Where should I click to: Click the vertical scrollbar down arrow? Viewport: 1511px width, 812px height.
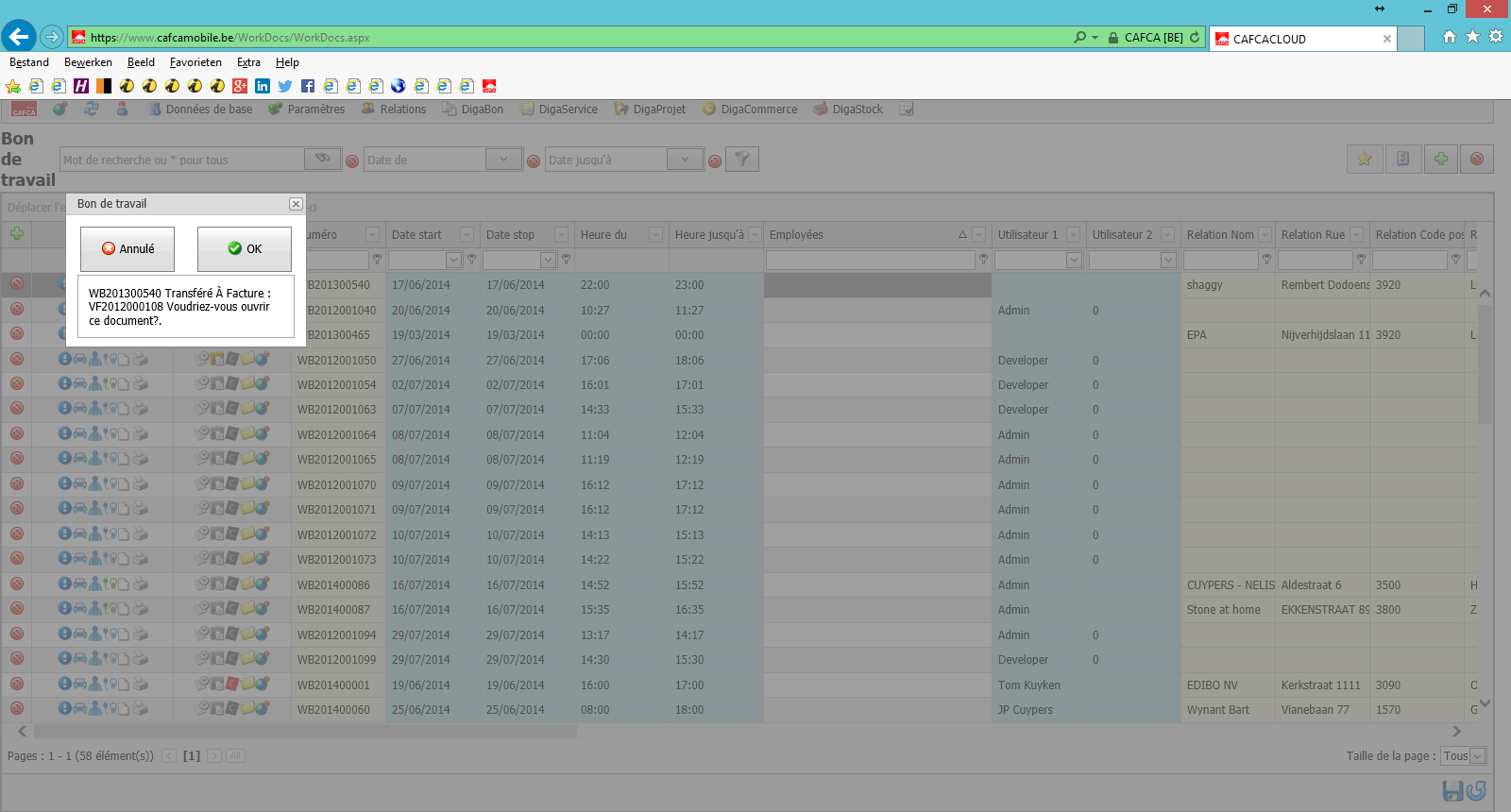pos(1485,702)
